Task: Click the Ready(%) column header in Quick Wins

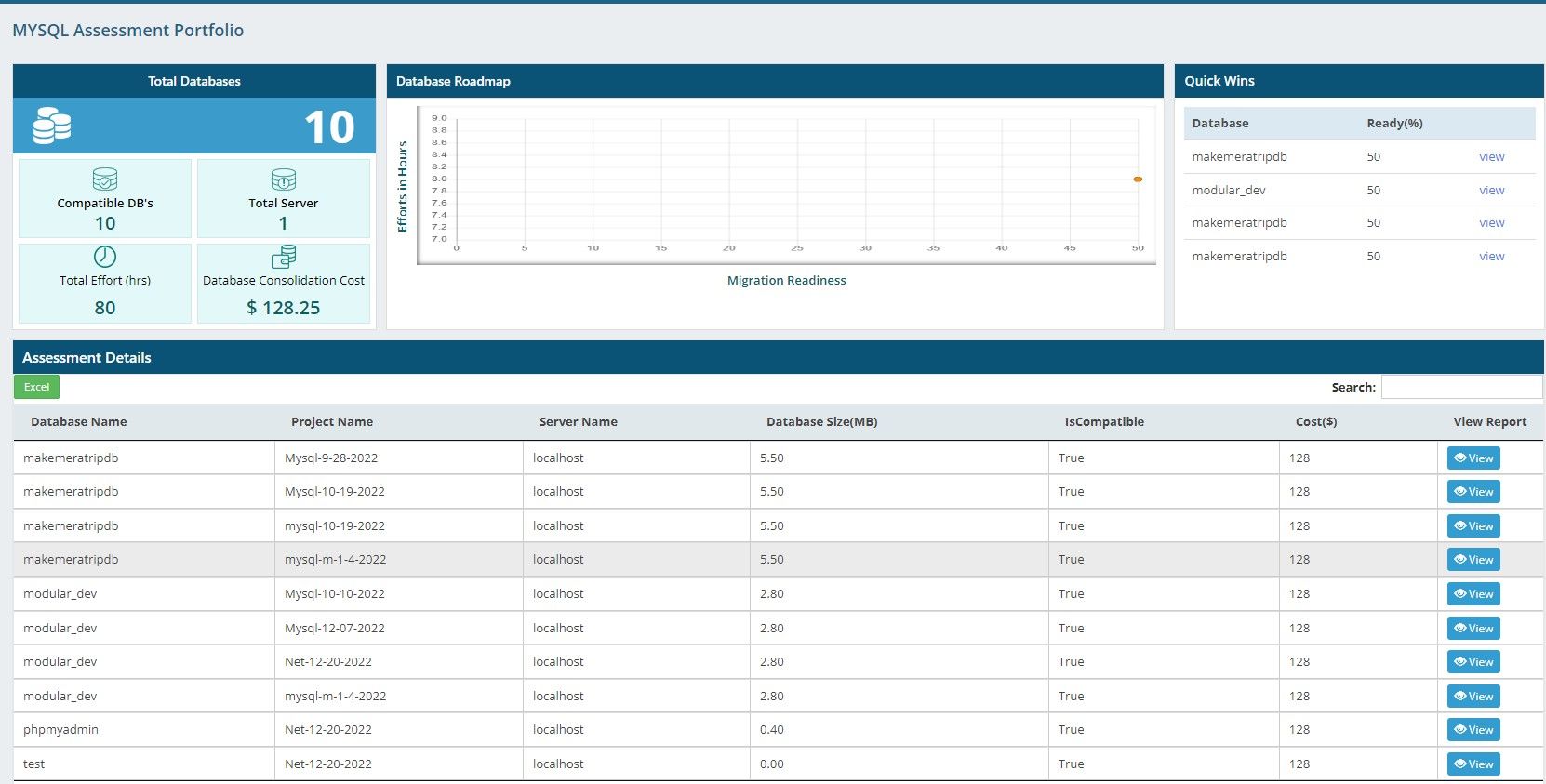Action: coord(1394,123)
